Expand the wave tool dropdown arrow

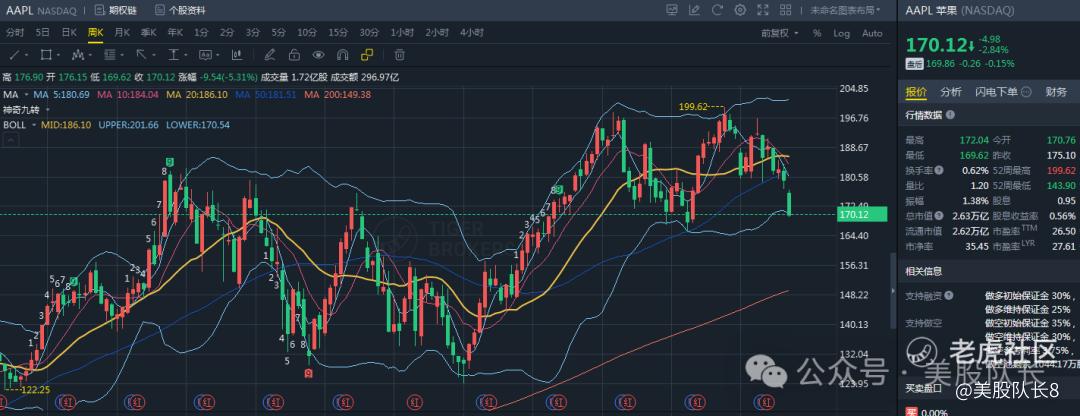click(x=90, y=55)
